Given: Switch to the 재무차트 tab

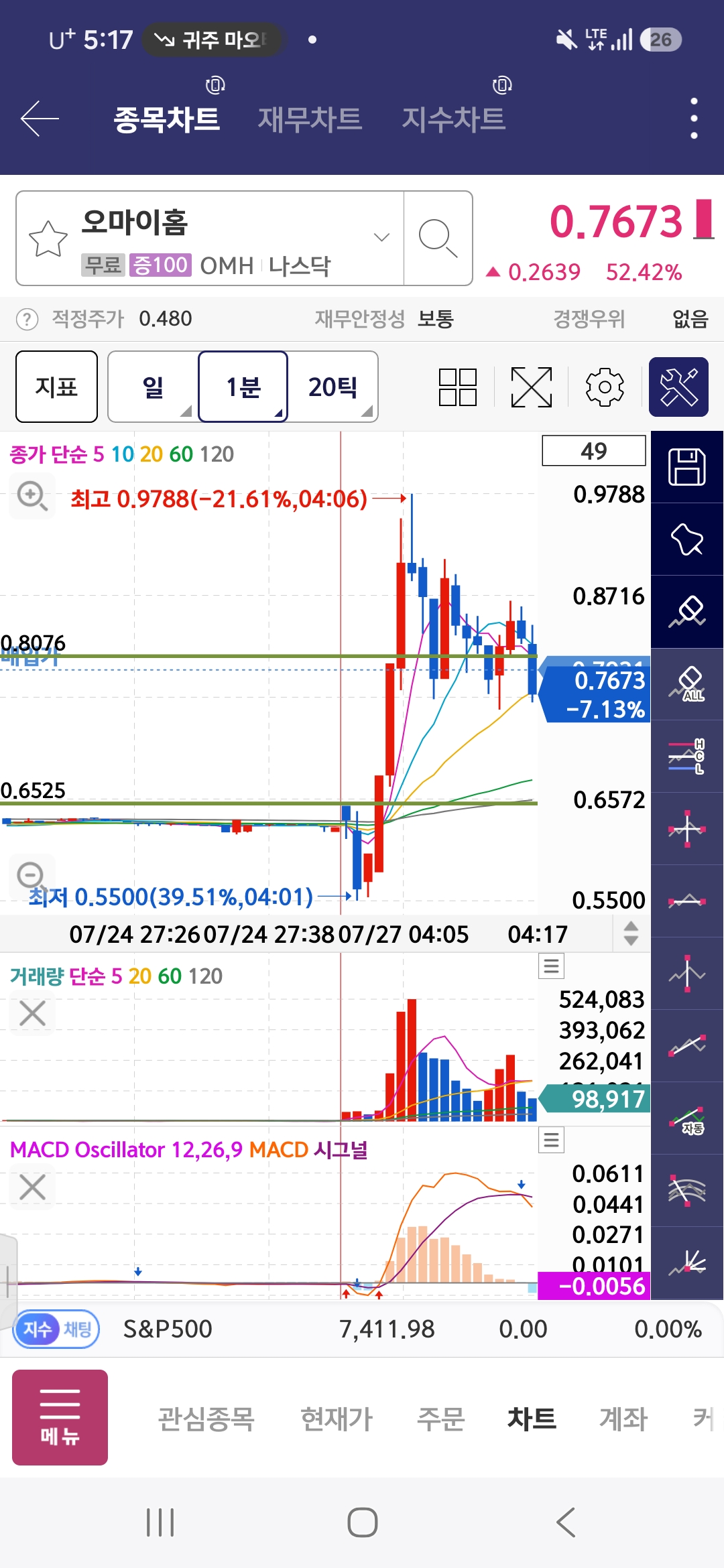Looking at the screenshot, I should click(x=310, y=119).
